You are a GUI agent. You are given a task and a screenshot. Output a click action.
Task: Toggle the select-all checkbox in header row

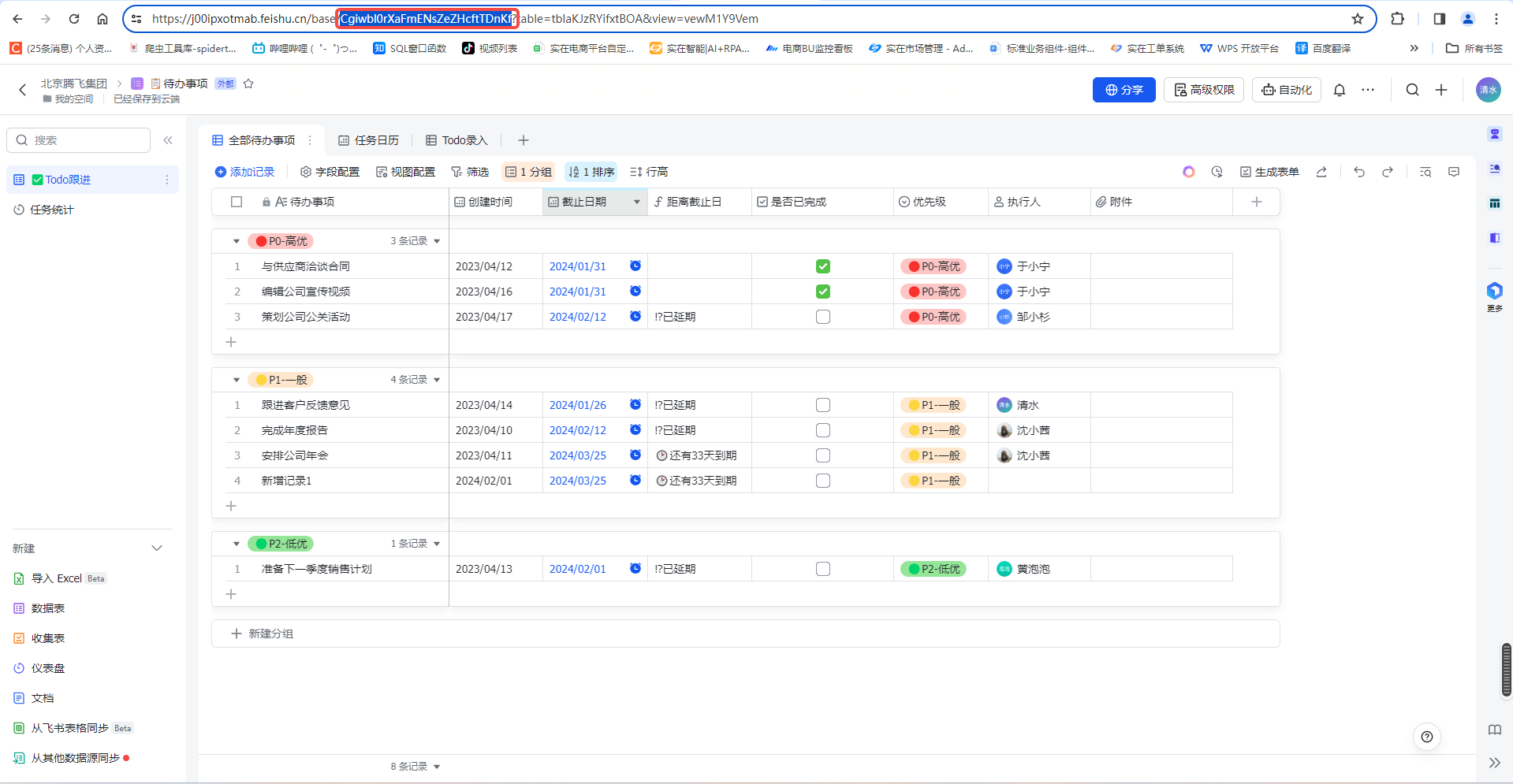pyautogui.click(x=237, y=202)
